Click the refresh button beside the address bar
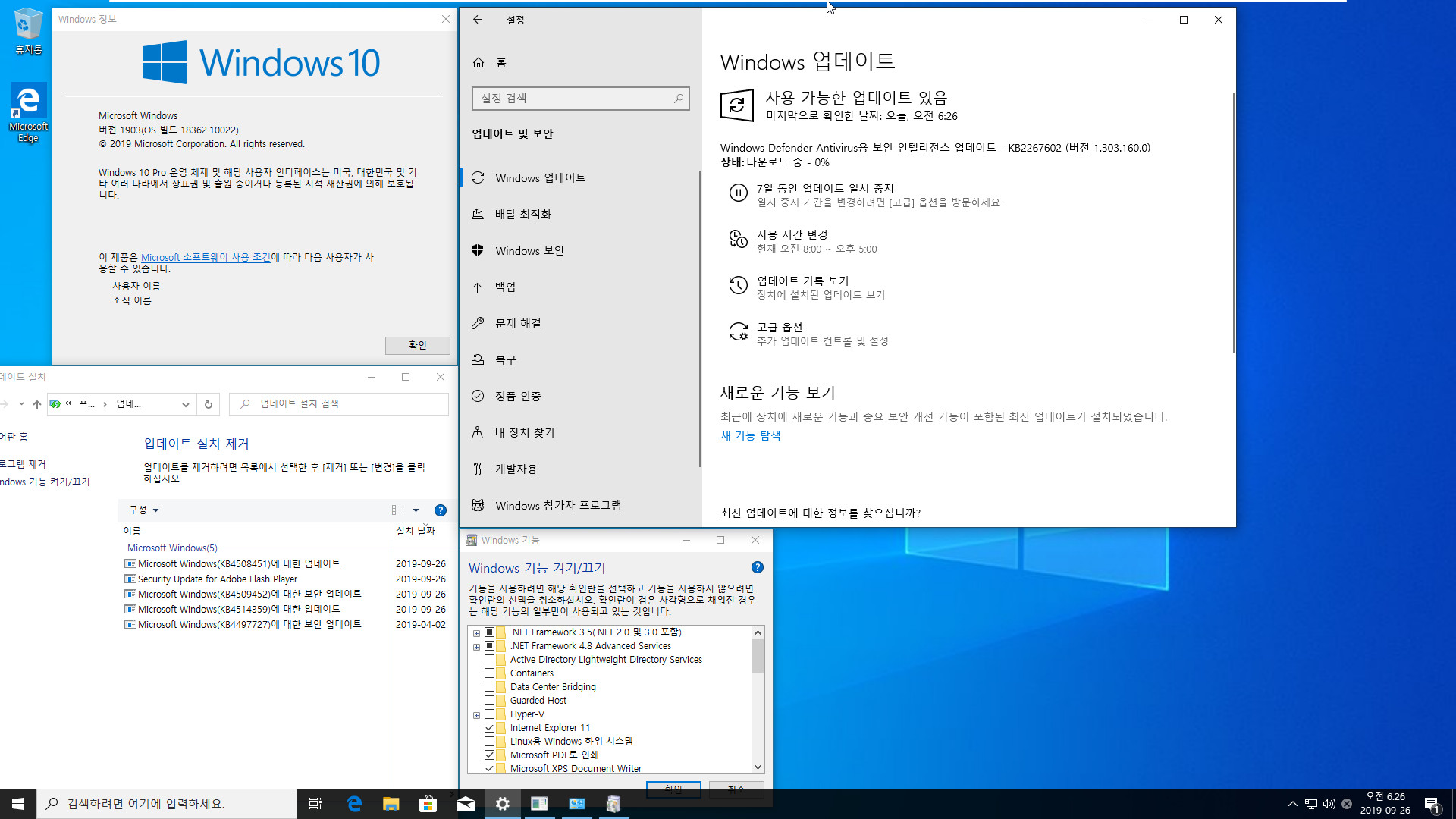Screen dimensions: 1456x819 click(209, 404)
